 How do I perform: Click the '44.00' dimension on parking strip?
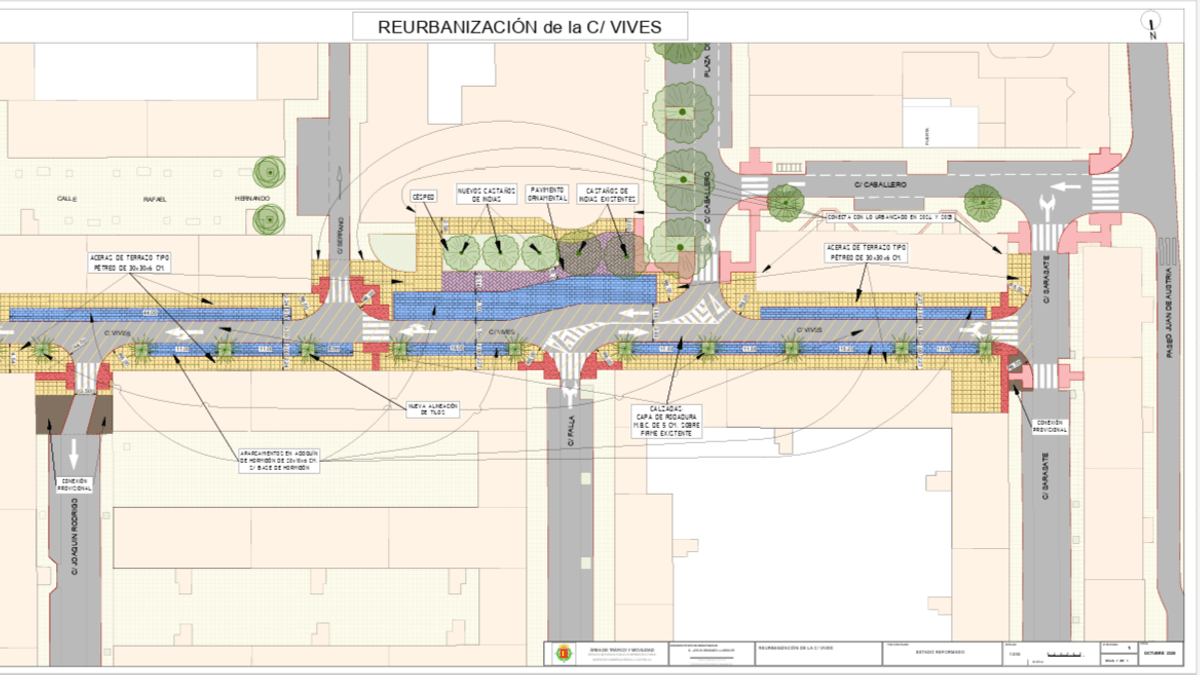pos(150,313)
